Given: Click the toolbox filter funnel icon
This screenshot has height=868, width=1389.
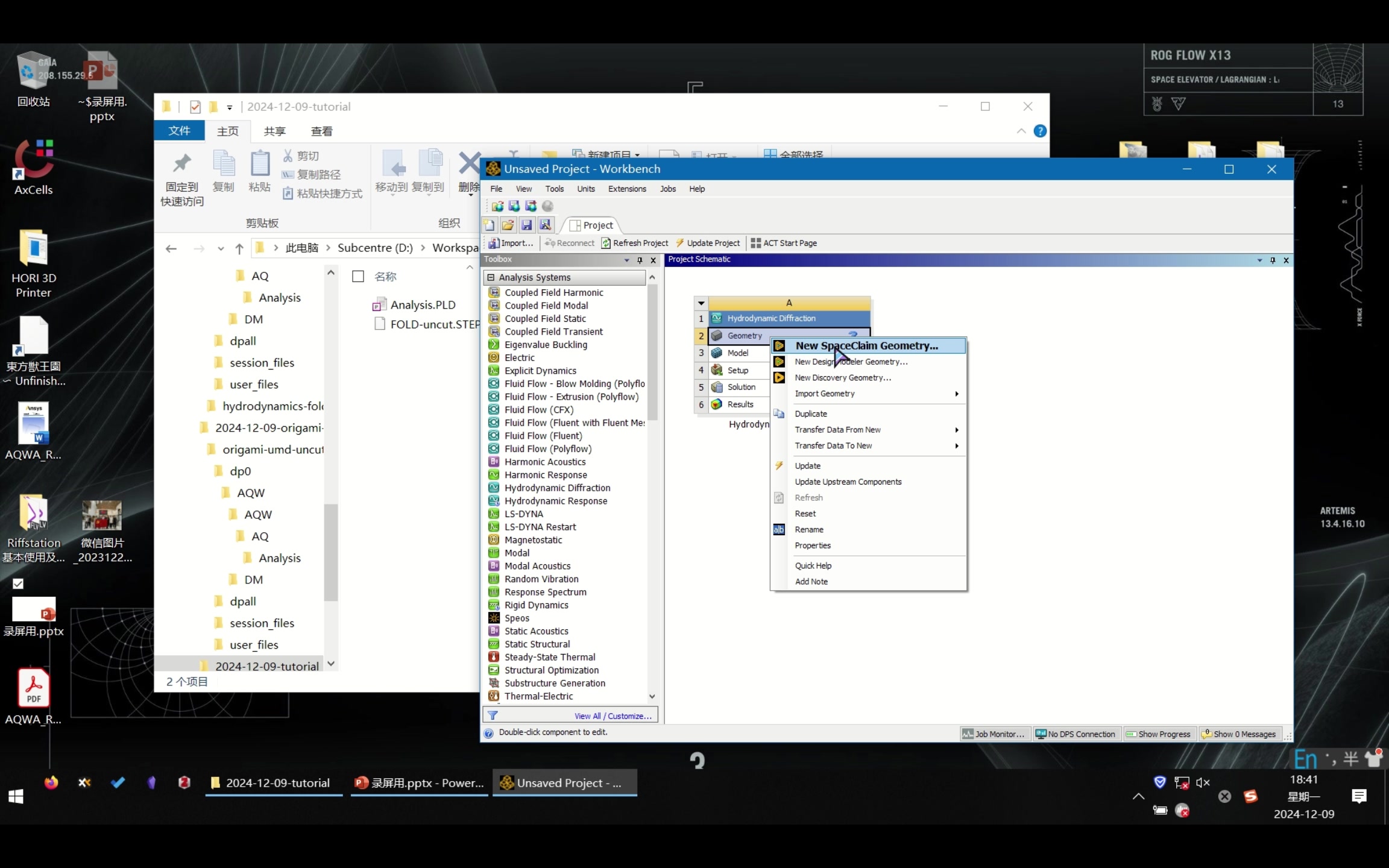Looking at the screenshot, I should (x=493, y=715).
